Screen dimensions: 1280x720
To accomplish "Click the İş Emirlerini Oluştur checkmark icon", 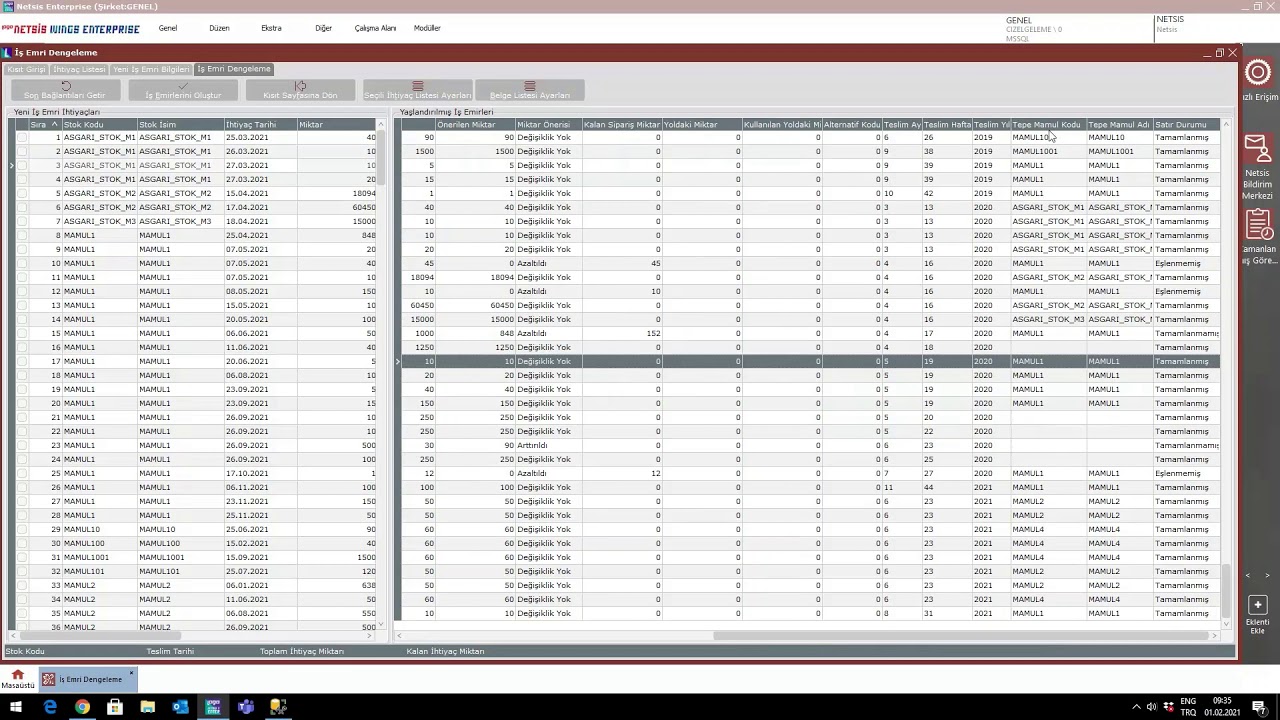I will coord(183,86).
